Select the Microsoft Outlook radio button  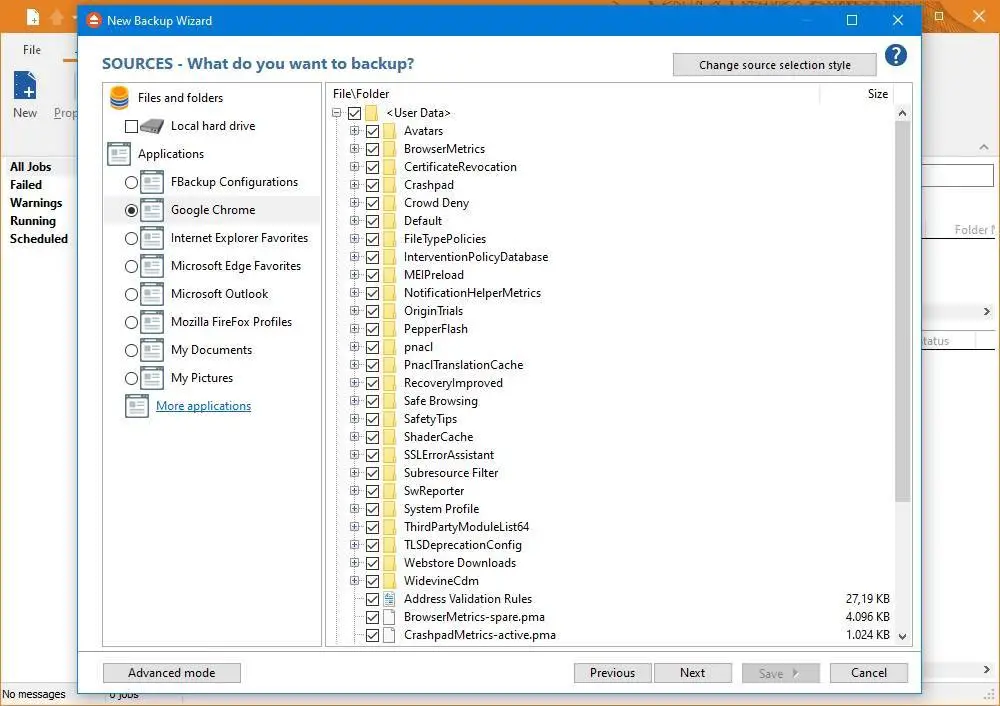click(x=131, y=295)
